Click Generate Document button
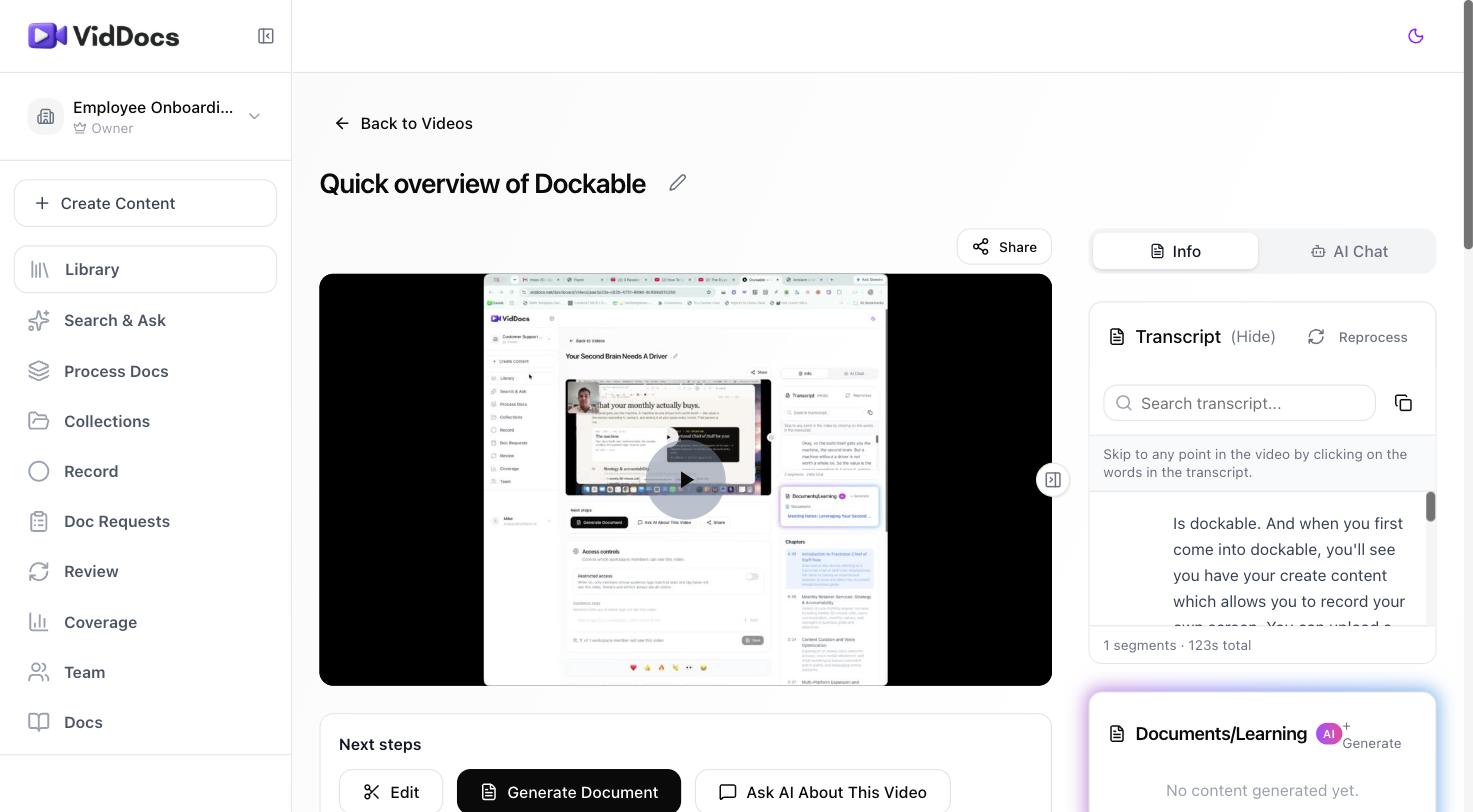Screen dimensions: 1473x812 [569, 792]
